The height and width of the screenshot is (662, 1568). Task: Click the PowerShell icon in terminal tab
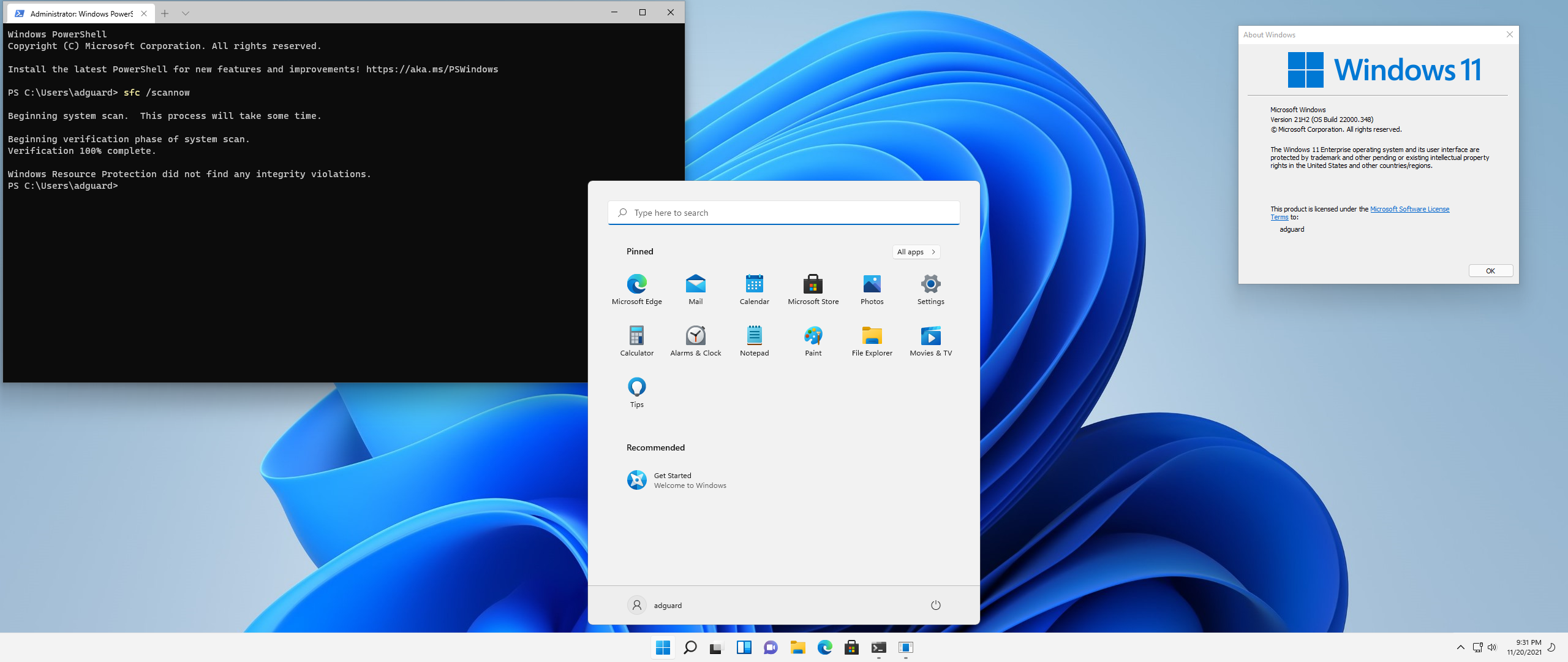coord(19,13)
